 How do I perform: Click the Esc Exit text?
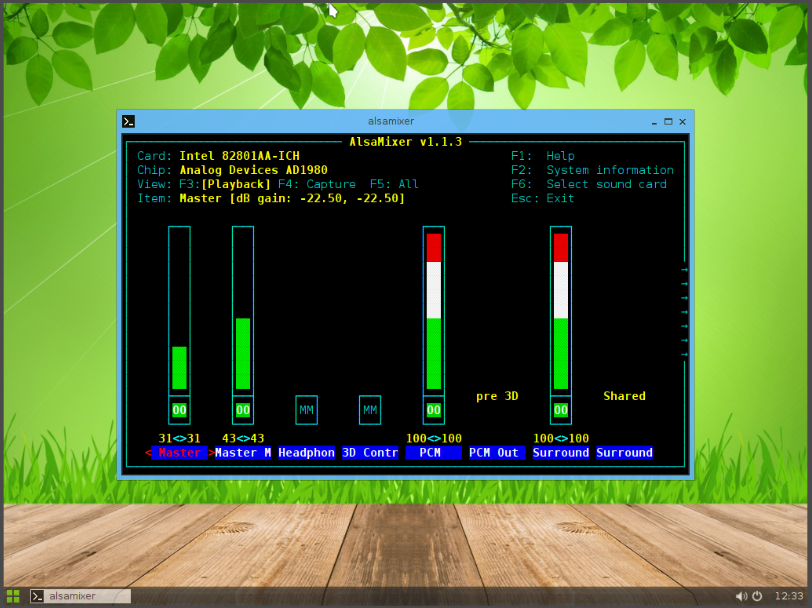point(544,198)
